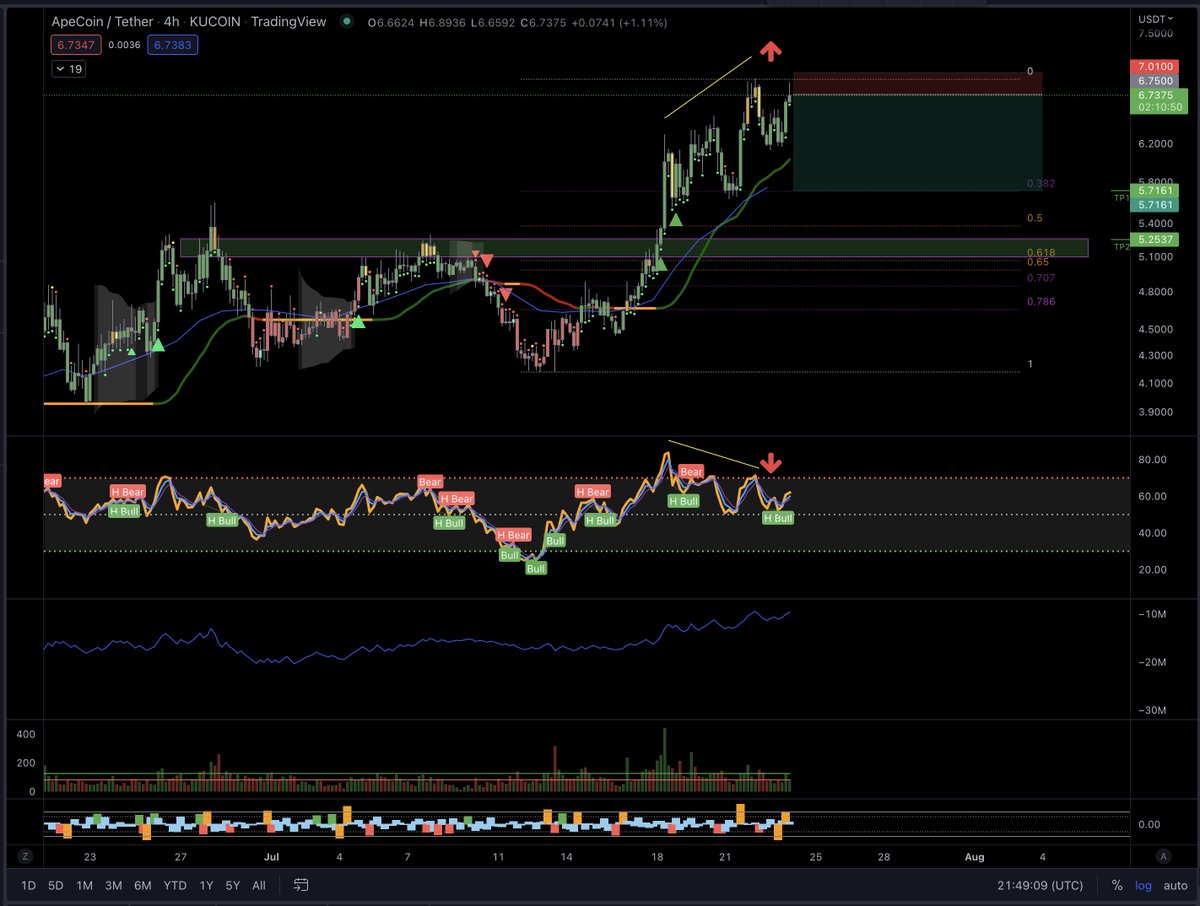1200x906 pixels.
Task: Click the circled Z icon at bottom left
Action: pos(25,857)
